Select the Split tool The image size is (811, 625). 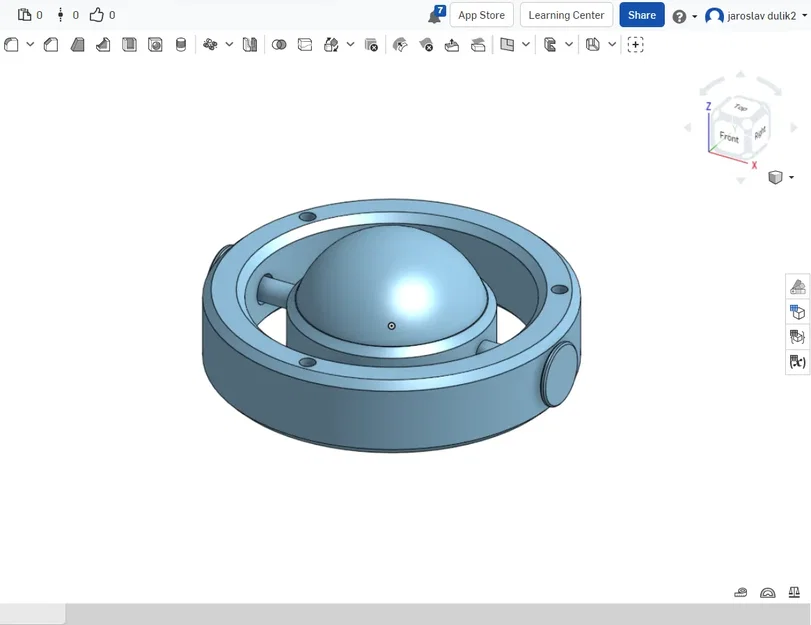305,45
